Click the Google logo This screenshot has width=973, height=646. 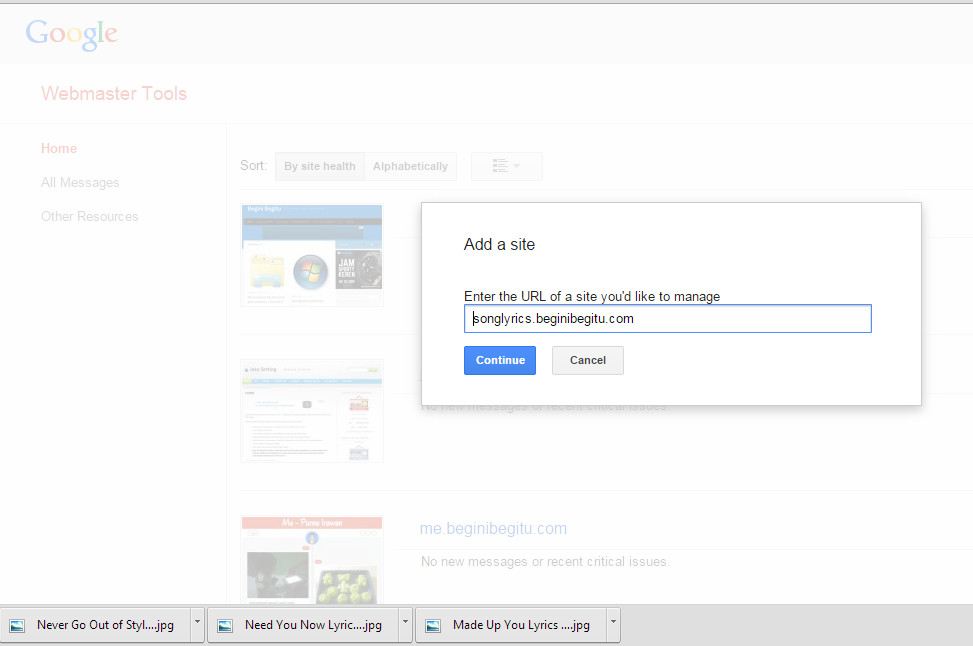tap(71, 34)
